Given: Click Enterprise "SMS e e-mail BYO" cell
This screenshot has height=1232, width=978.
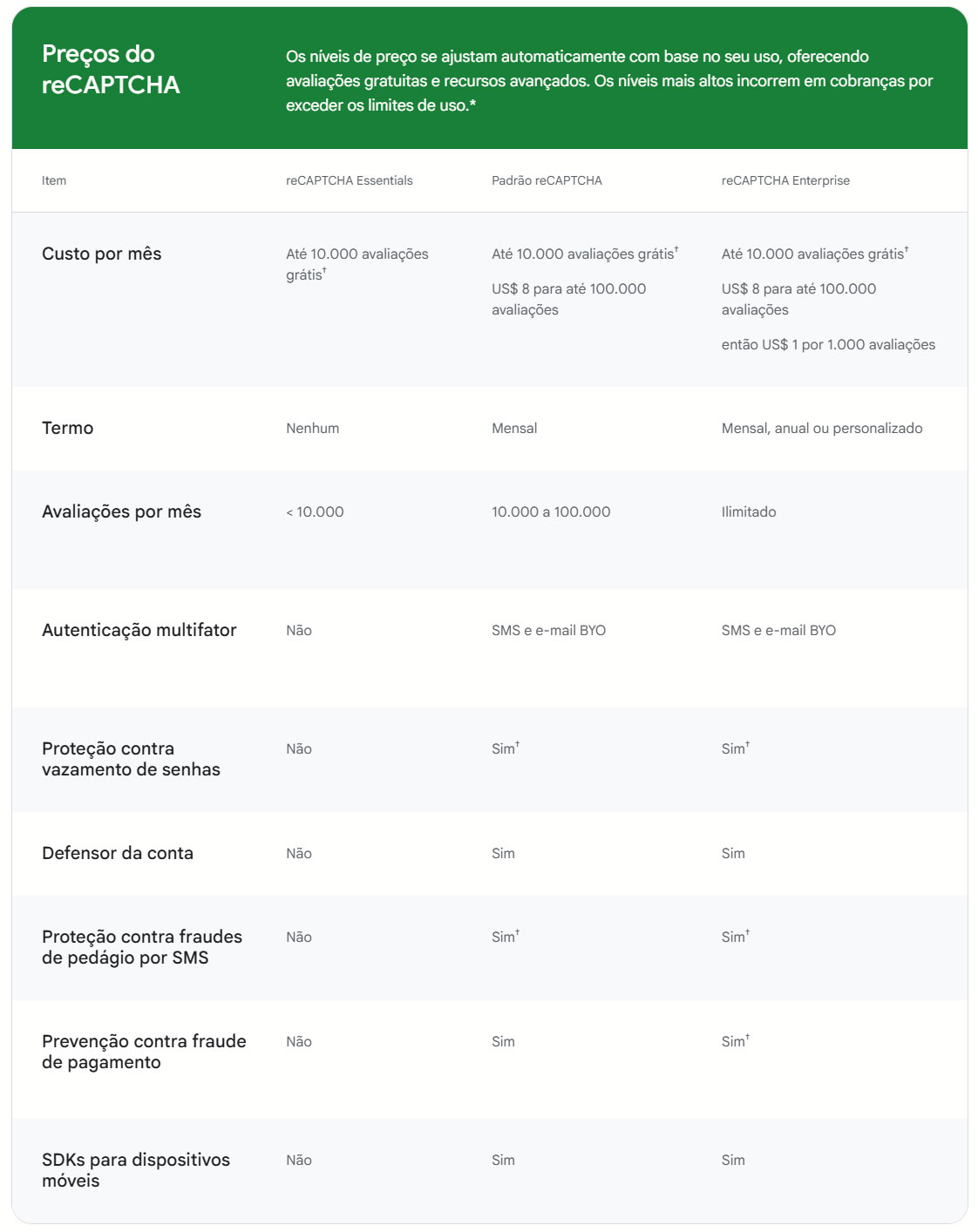Looking at the screenshot, I should click(778, 631).
